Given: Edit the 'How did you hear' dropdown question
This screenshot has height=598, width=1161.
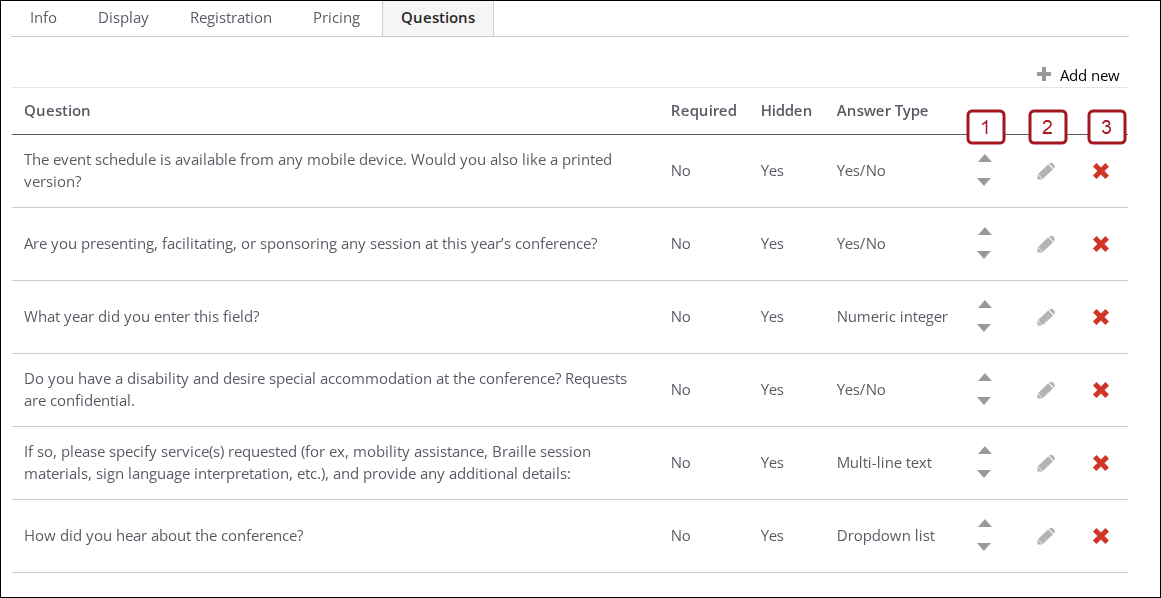Looking at the screenshot, I should coord(1046,536).
